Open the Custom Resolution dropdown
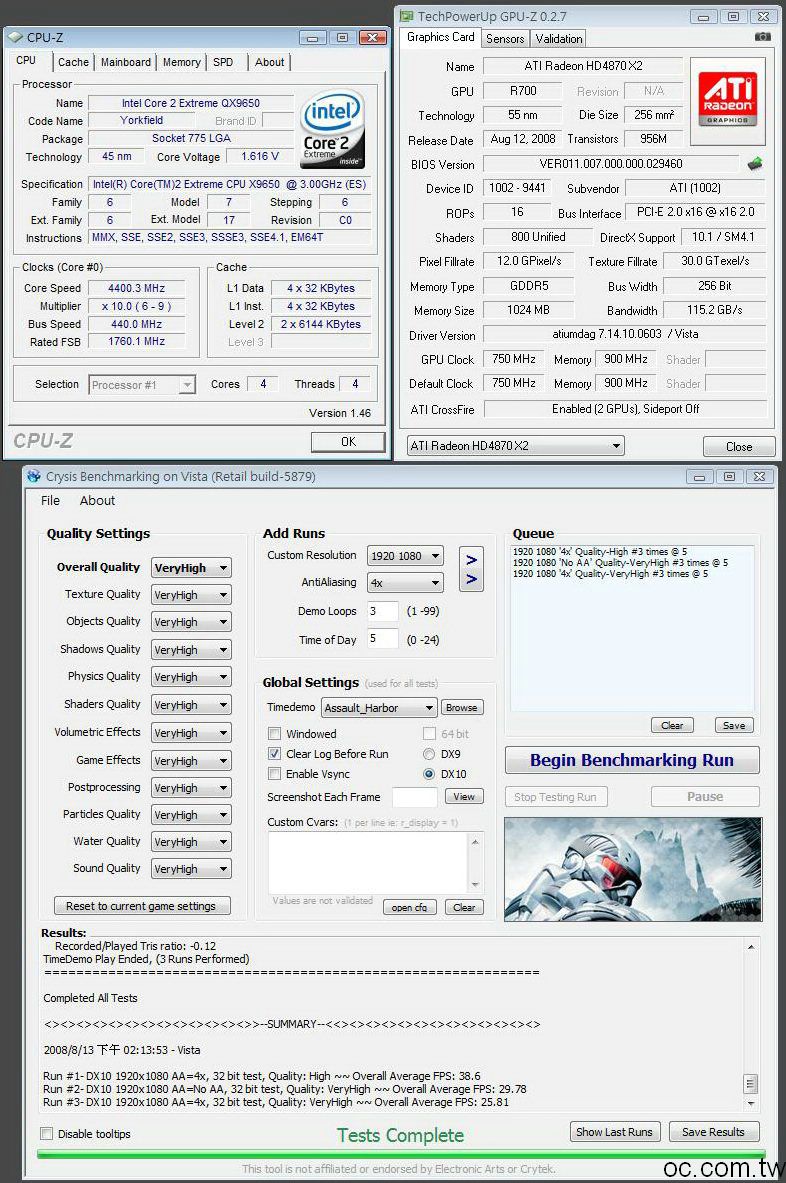The height and width of the screenshot is (1183, 786). [405, 556]
